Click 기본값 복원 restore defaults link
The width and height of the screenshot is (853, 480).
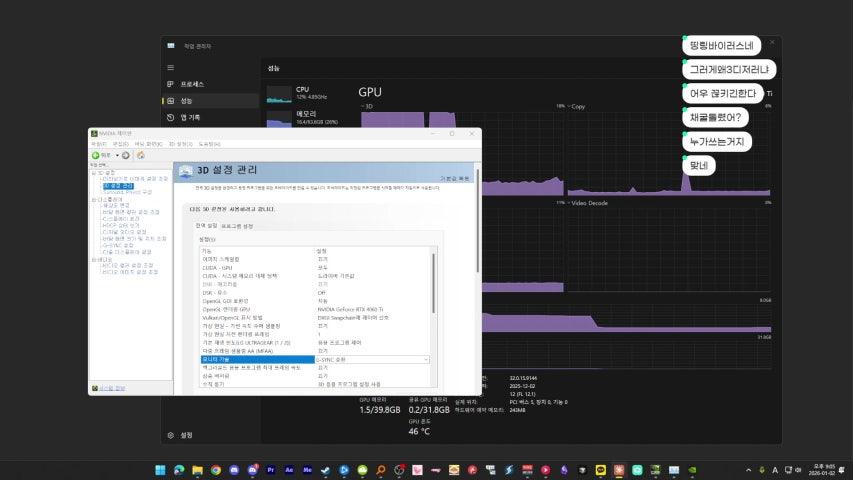pos(455,179)
